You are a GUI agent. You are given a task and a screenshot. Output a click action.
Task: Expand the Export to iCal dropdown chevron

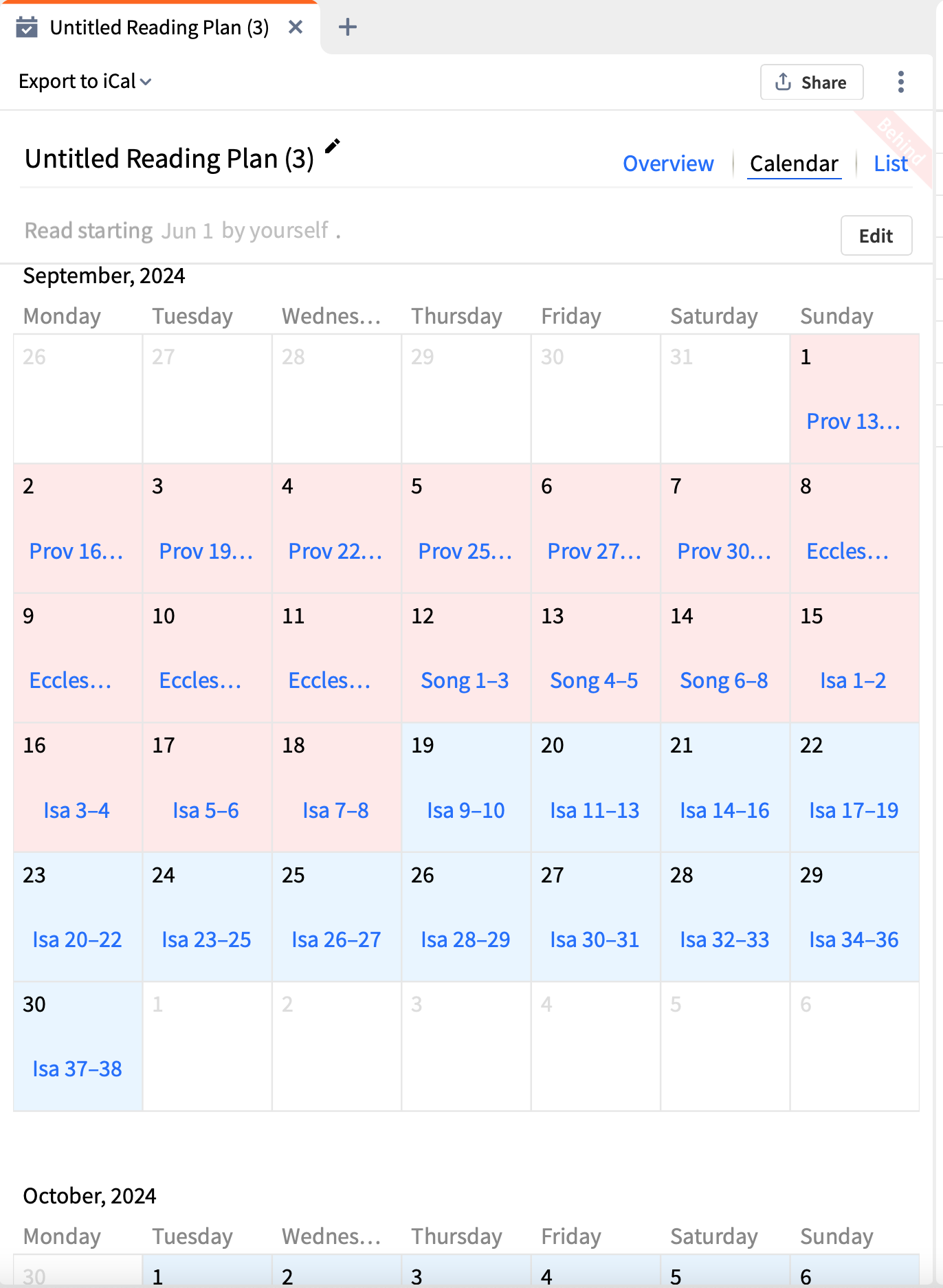point(147,81)
